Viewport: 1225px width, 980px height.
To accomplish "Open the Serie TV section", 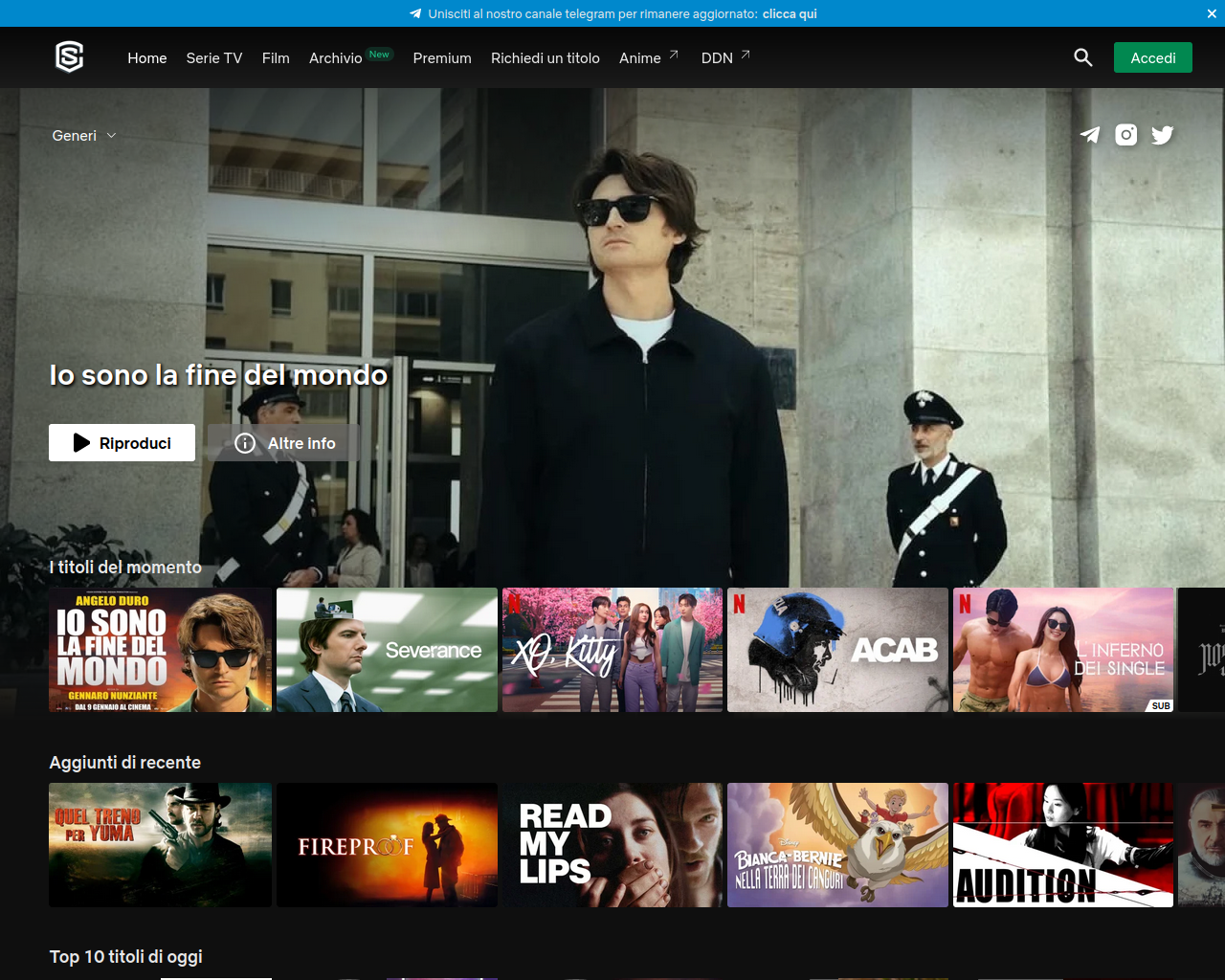I will (x=214, y=58).
